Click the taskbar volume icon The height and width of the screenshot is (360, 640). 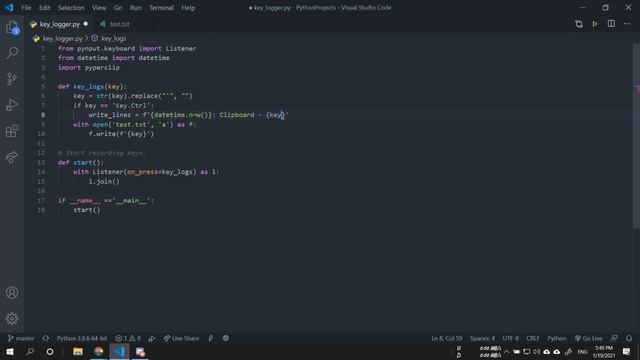536,352
